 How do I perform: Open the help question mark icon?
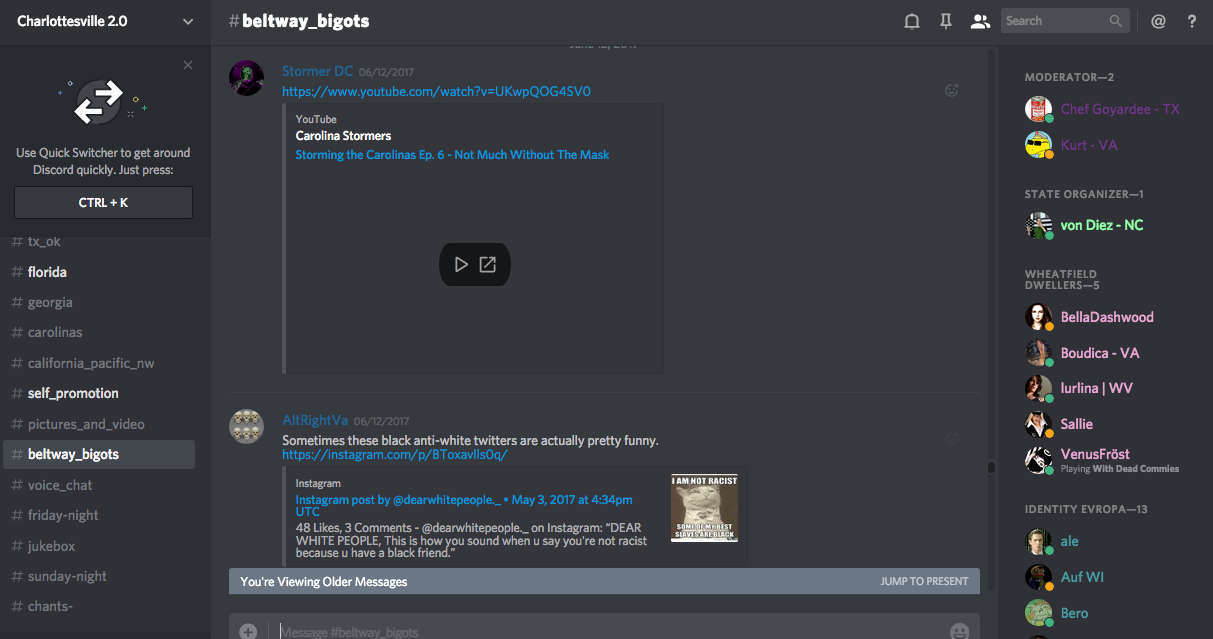(1192, 21)
